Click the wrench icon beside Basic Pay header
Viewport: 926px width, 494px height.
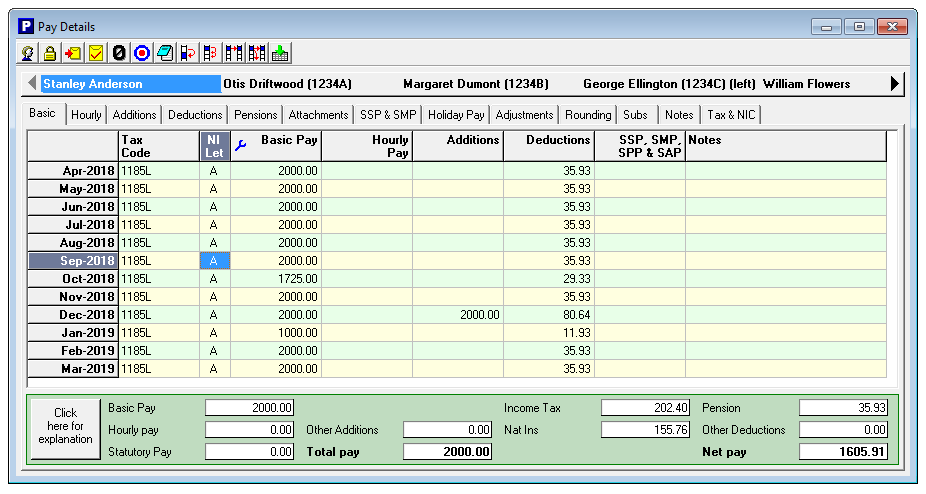(x=240, y=146)
